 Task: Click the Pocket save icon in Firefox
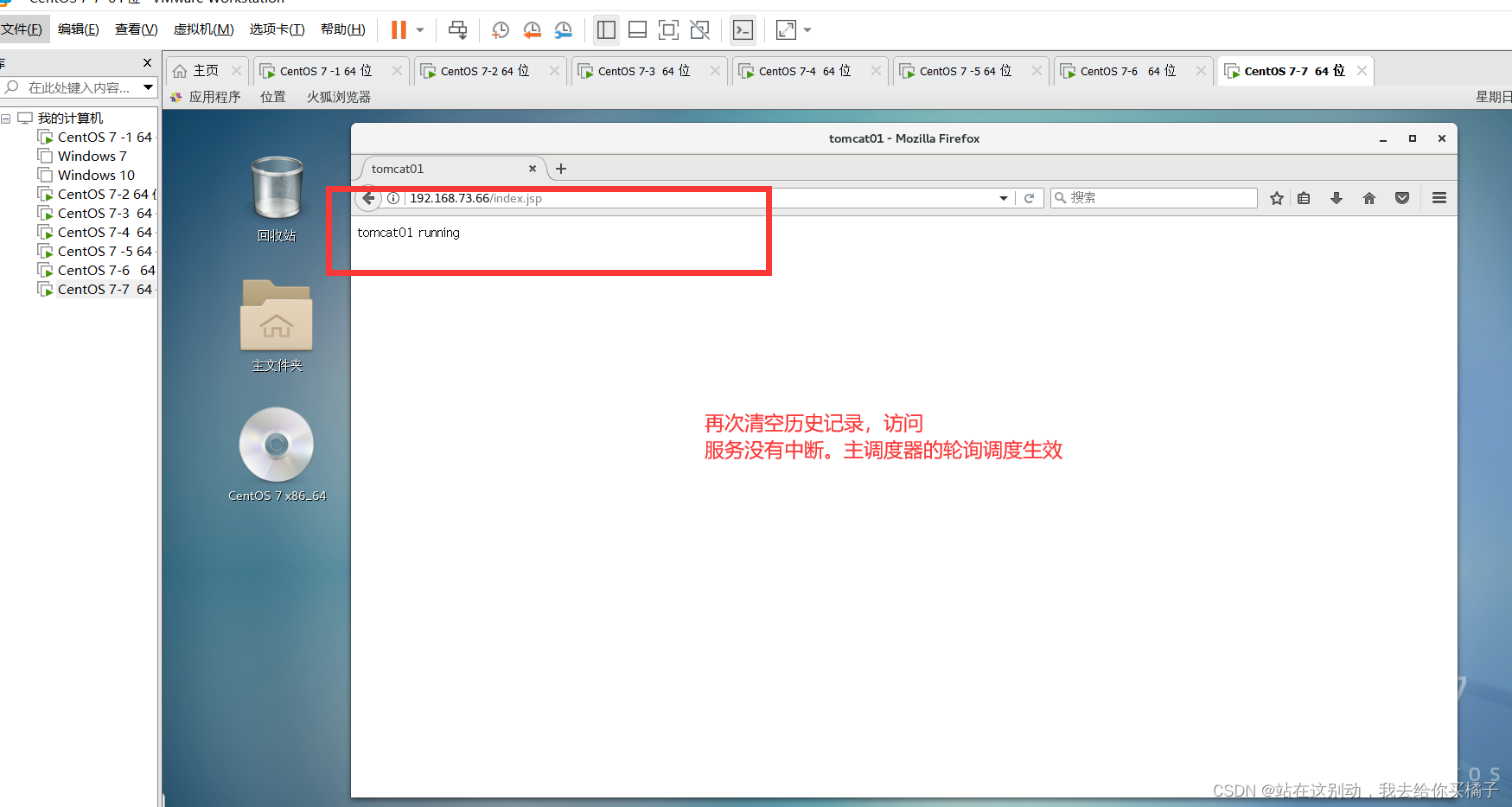pyautogui.click(x=1402, y=198)
